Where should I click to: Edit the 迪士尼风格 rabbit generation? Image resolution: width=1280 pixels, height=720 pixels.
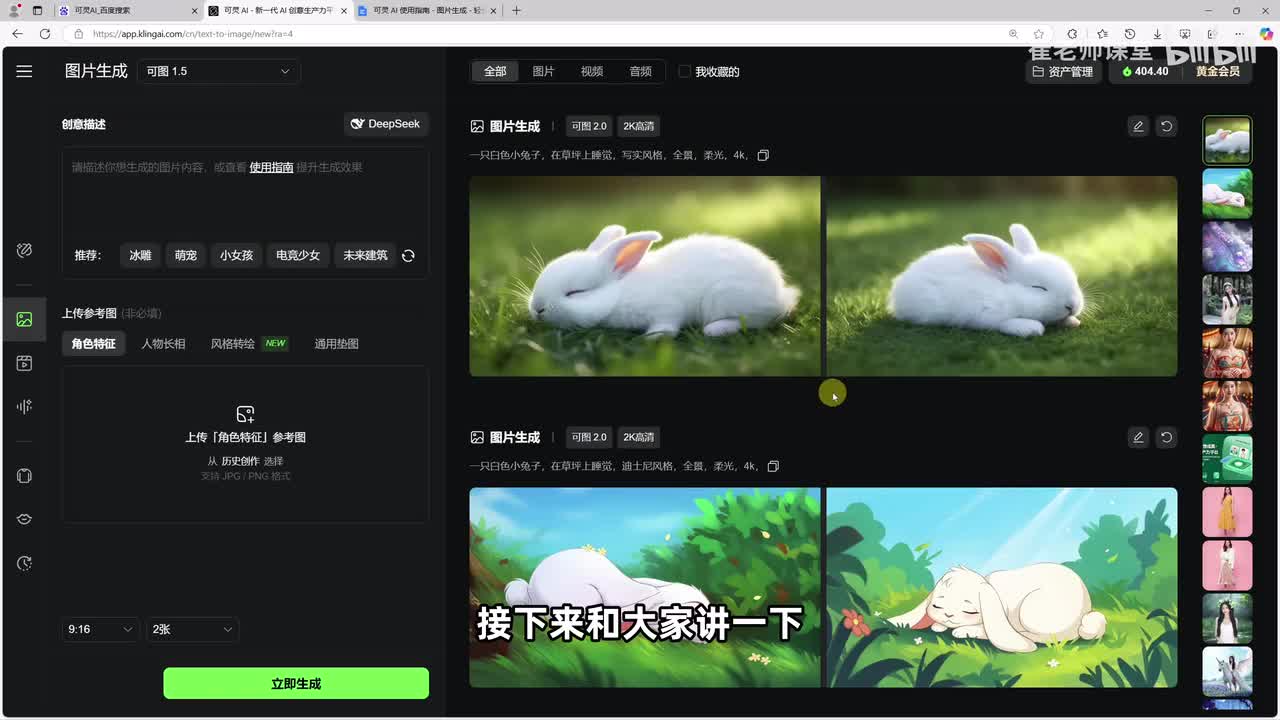click(1138, 437)
